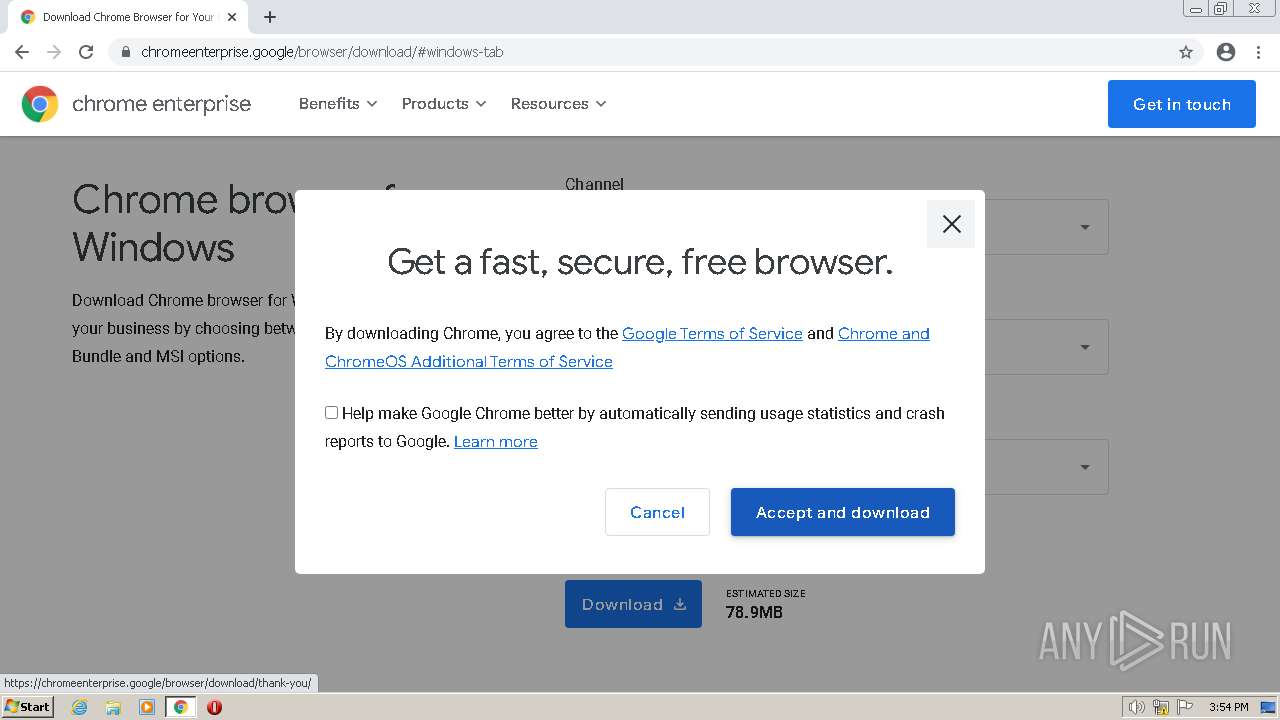Screen dimensions: 1280x720
Task: Click the action center flag tray icon
Action: (x=1185, y=707)
